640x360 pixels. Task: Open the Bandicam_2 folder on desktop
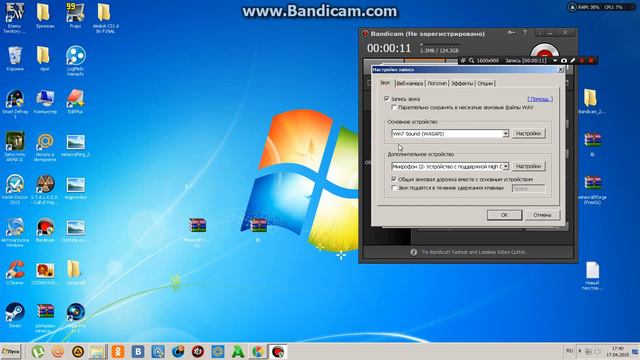pyautogui.click(x=590, y=101)
